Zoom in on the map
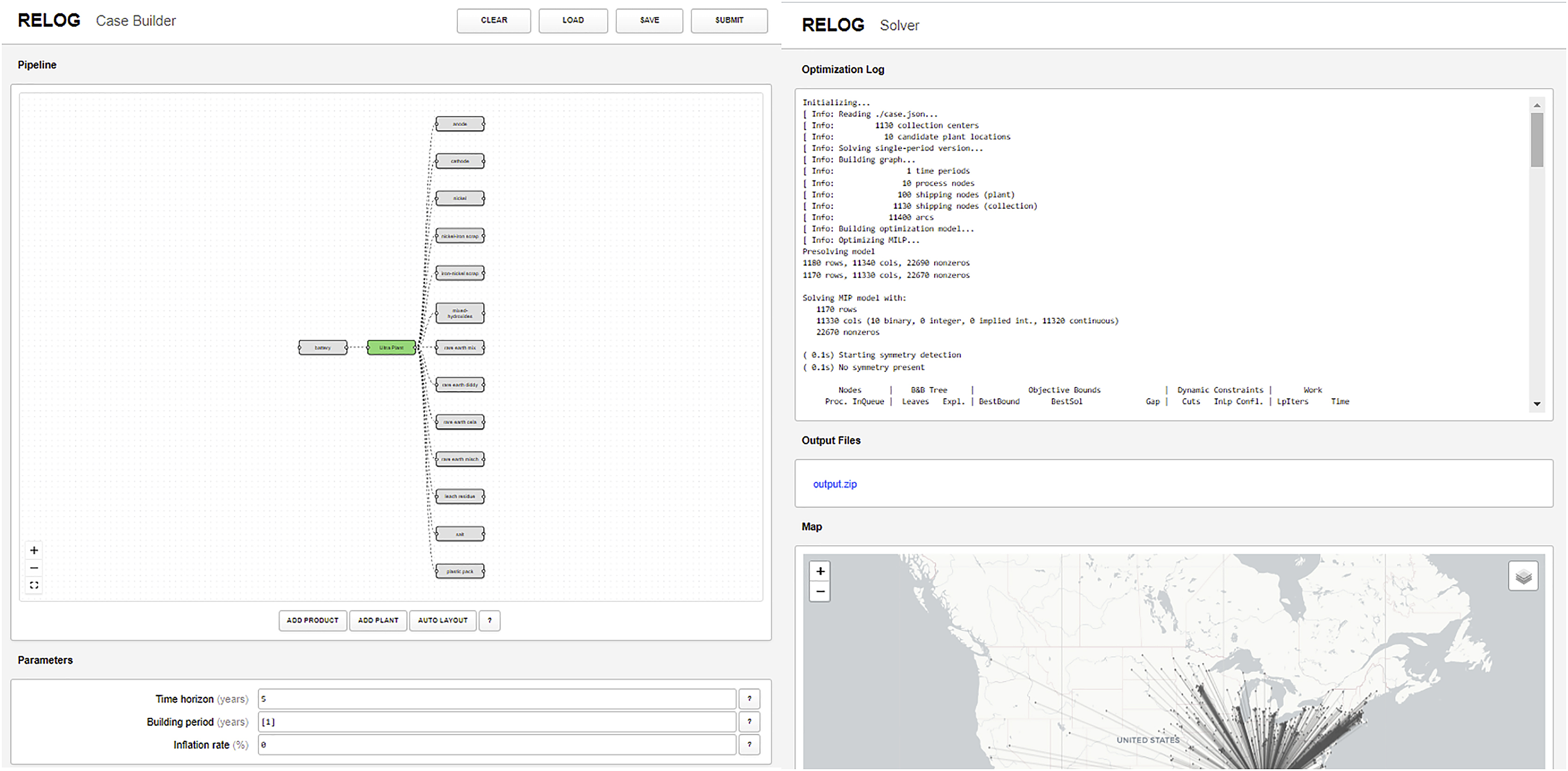This screenshot has width=1568, height=771. (x=820, y=571)
